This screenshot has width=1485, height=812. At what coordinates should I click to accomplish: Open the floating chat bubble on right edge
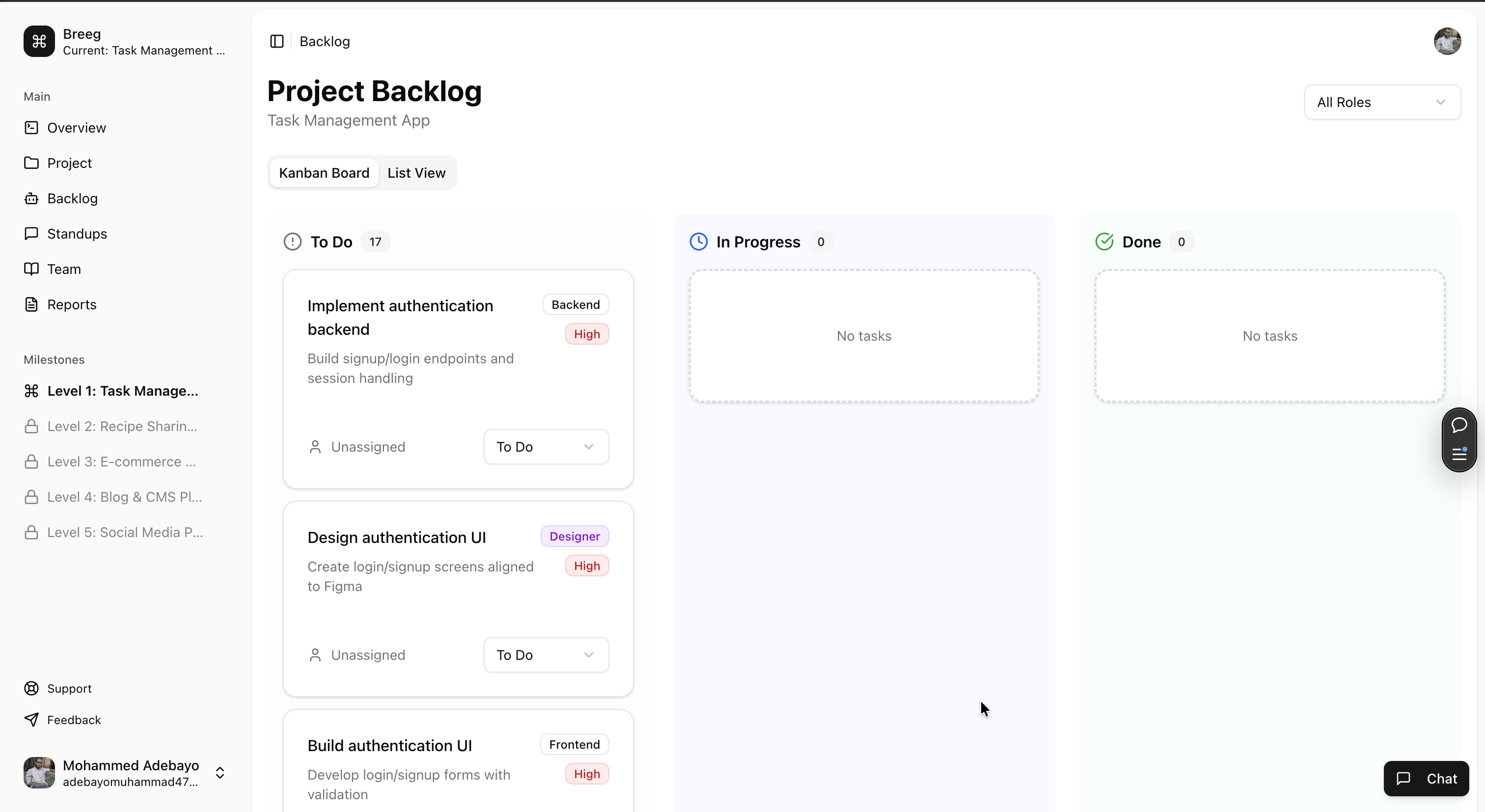point(1459,425)
